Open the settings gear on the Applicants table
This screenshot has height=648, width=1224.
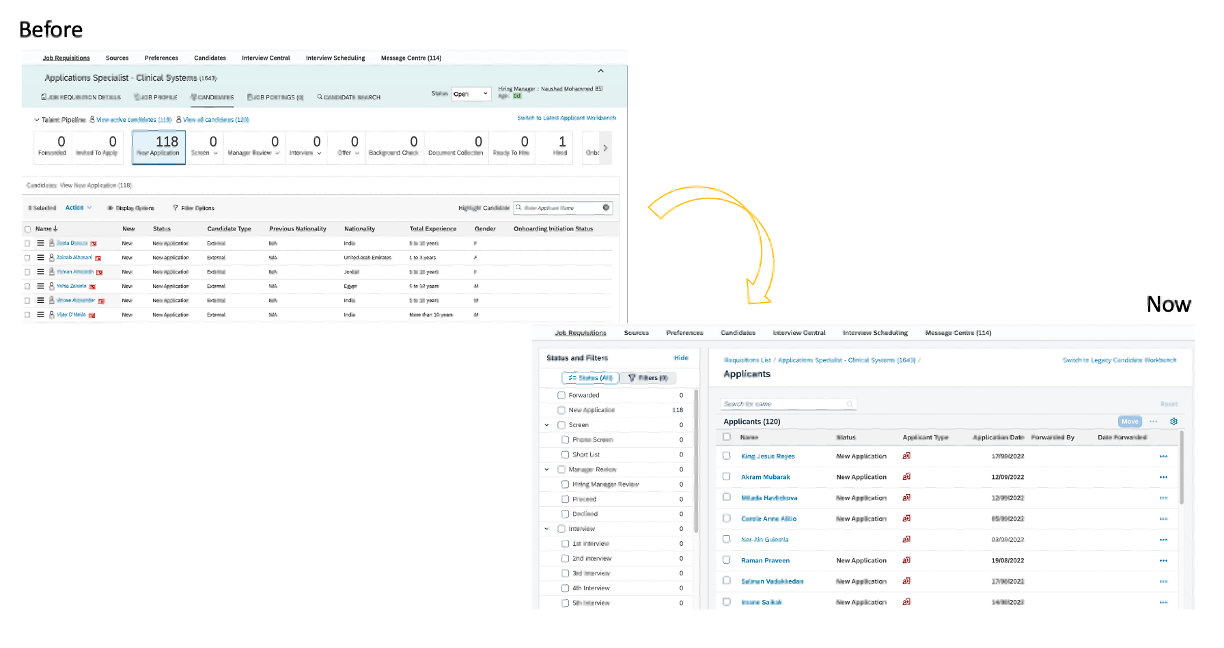tap(1173, 421)
